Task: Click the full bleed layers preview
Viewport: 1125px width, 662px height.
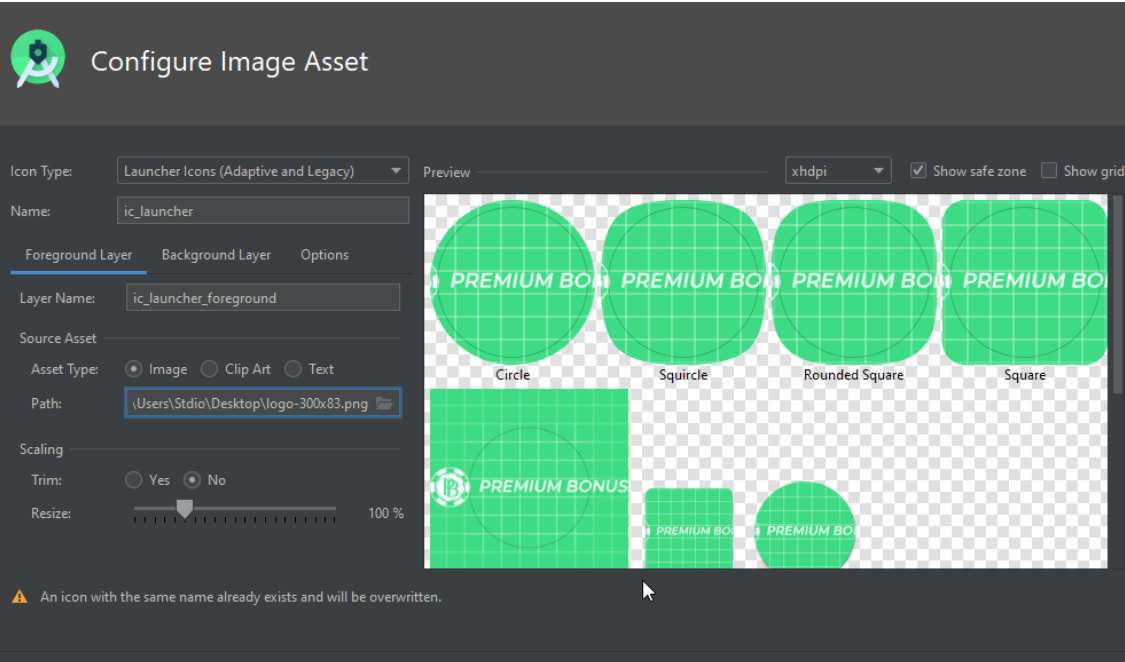Action: (x=529, y=478)
